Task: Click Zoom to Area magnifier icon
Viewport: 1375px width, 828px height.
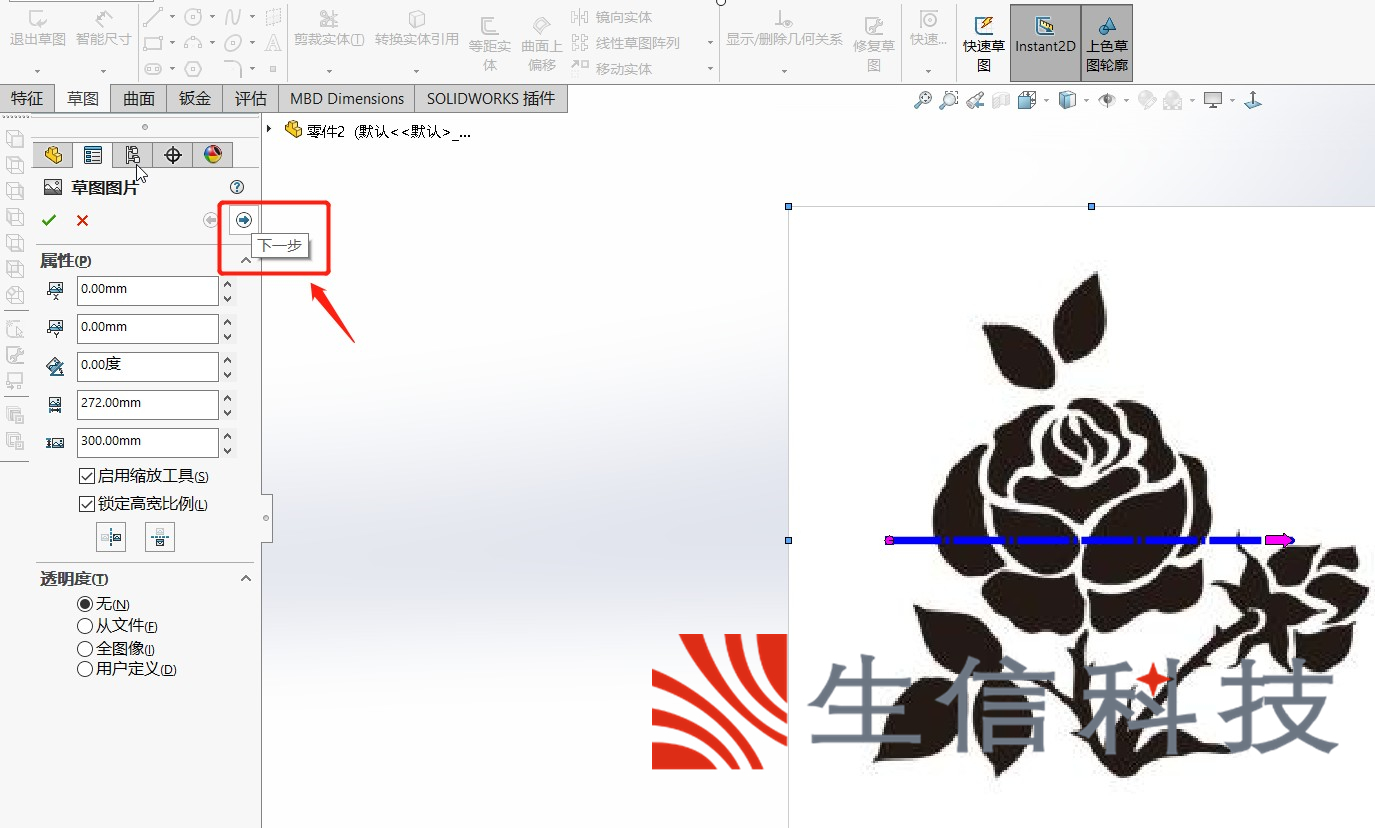Action: pos(949,100)
